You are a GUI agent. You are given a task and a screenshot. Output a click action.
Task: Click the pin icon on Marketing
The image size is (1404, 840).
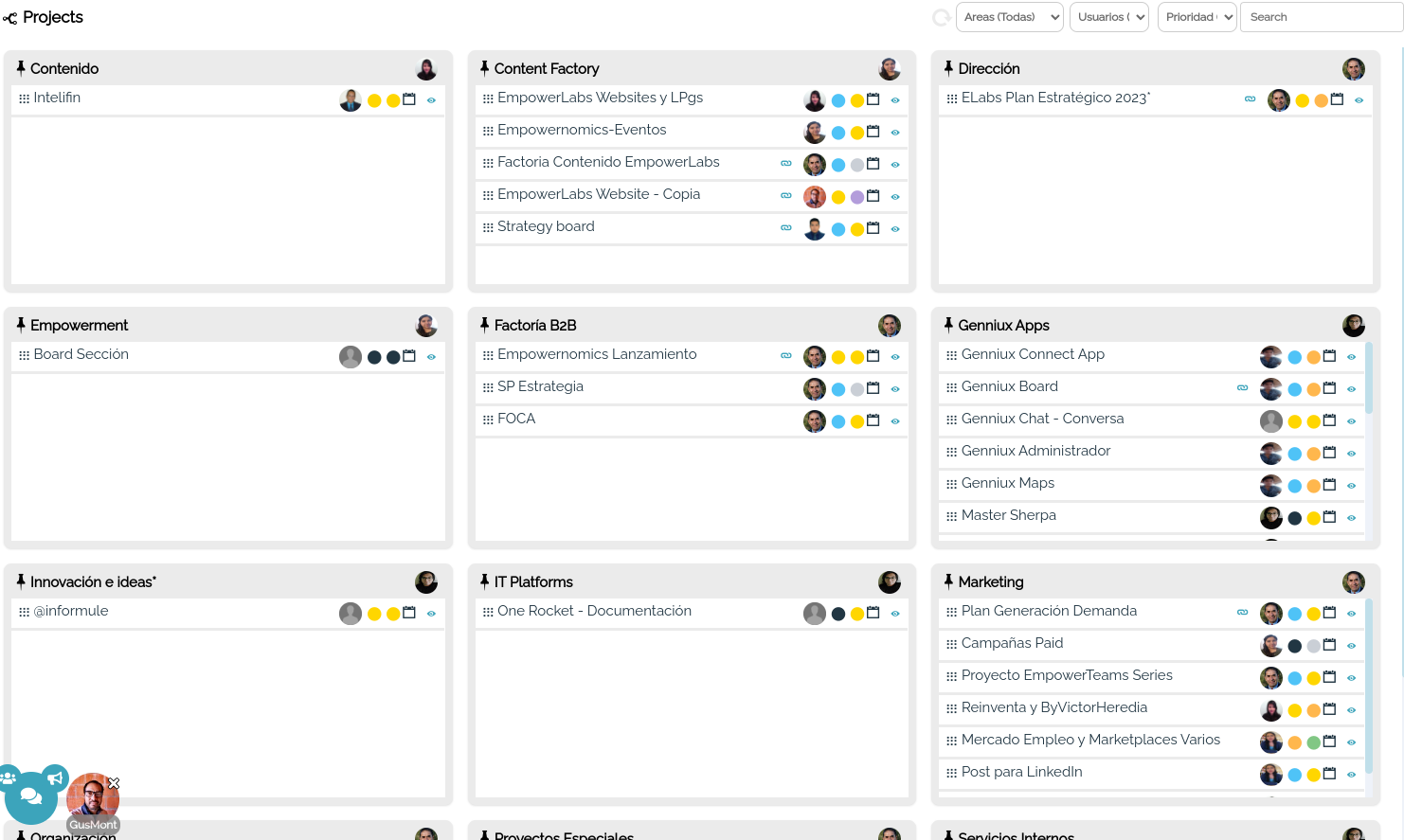click(948, 581)
